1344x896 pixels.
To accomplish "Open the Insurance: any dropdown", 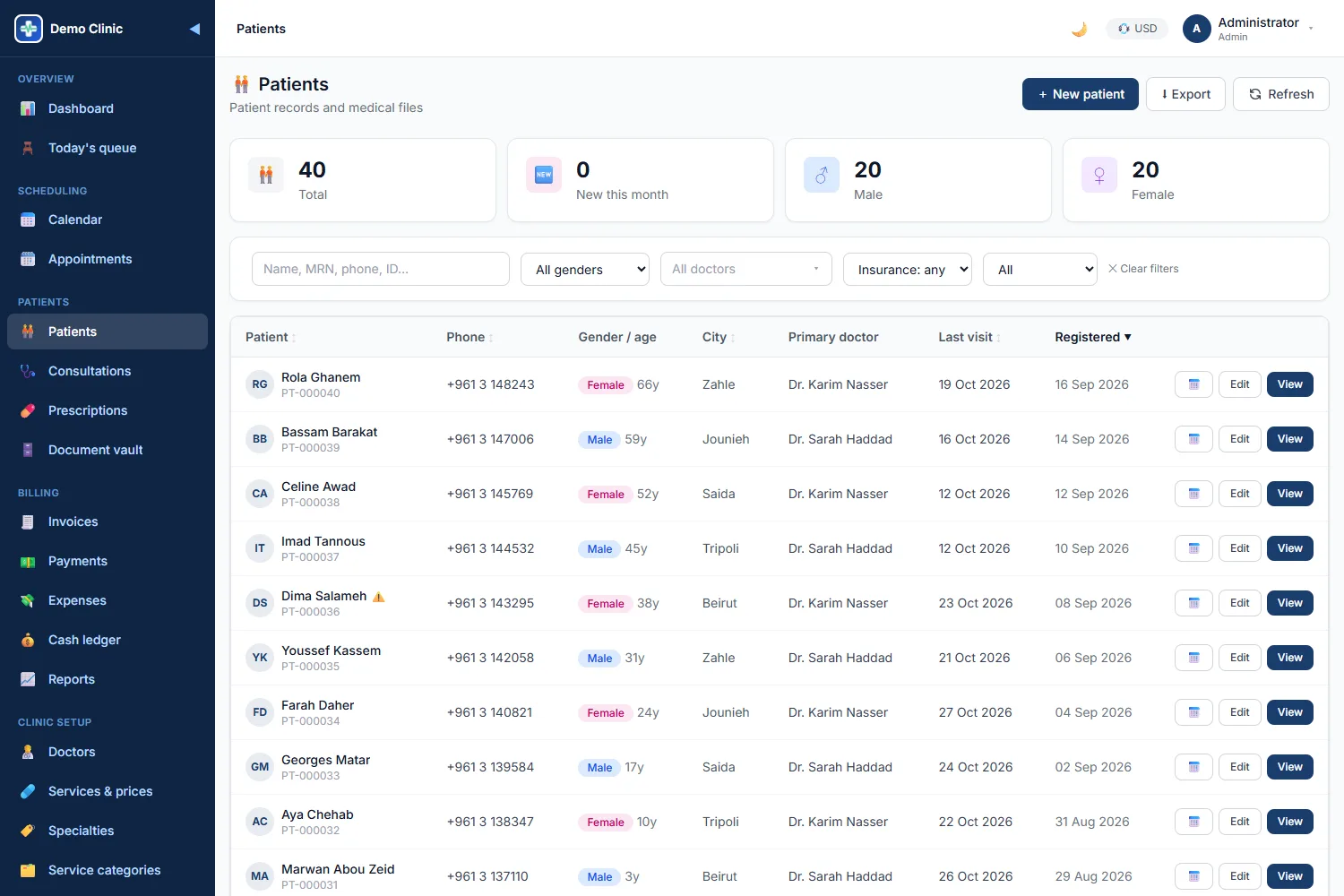I will tap(908, 269).
